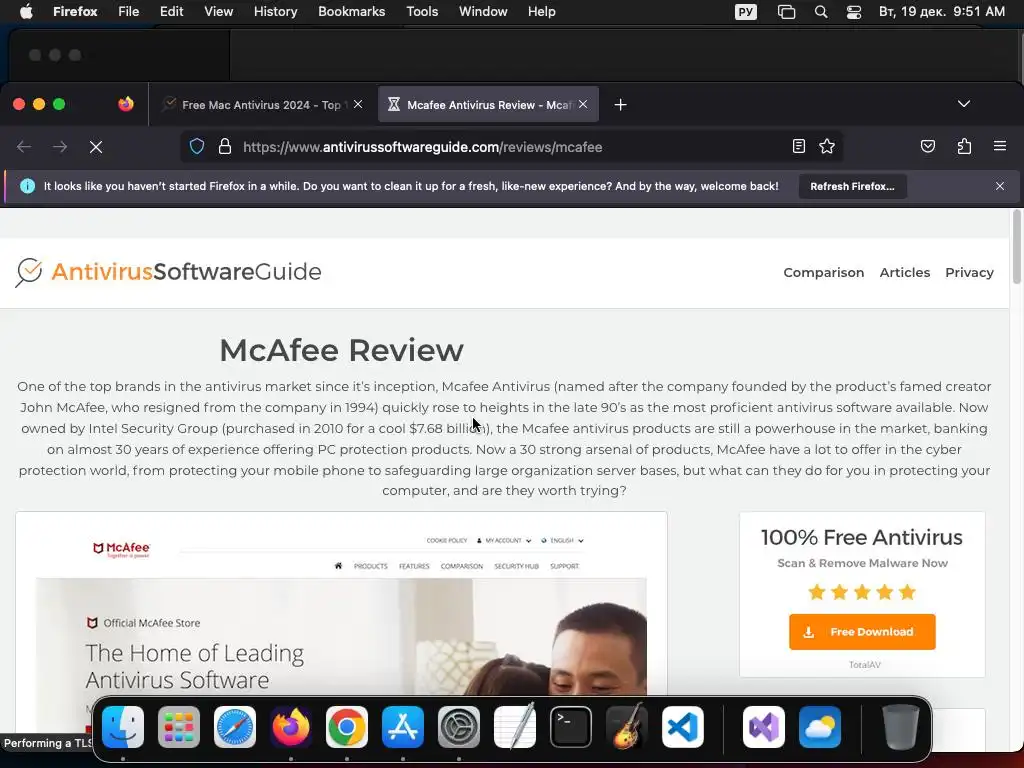Open Visual Studio from the Dock
The width and height of the screenshot is (1024, 768).
click(764, 727)
